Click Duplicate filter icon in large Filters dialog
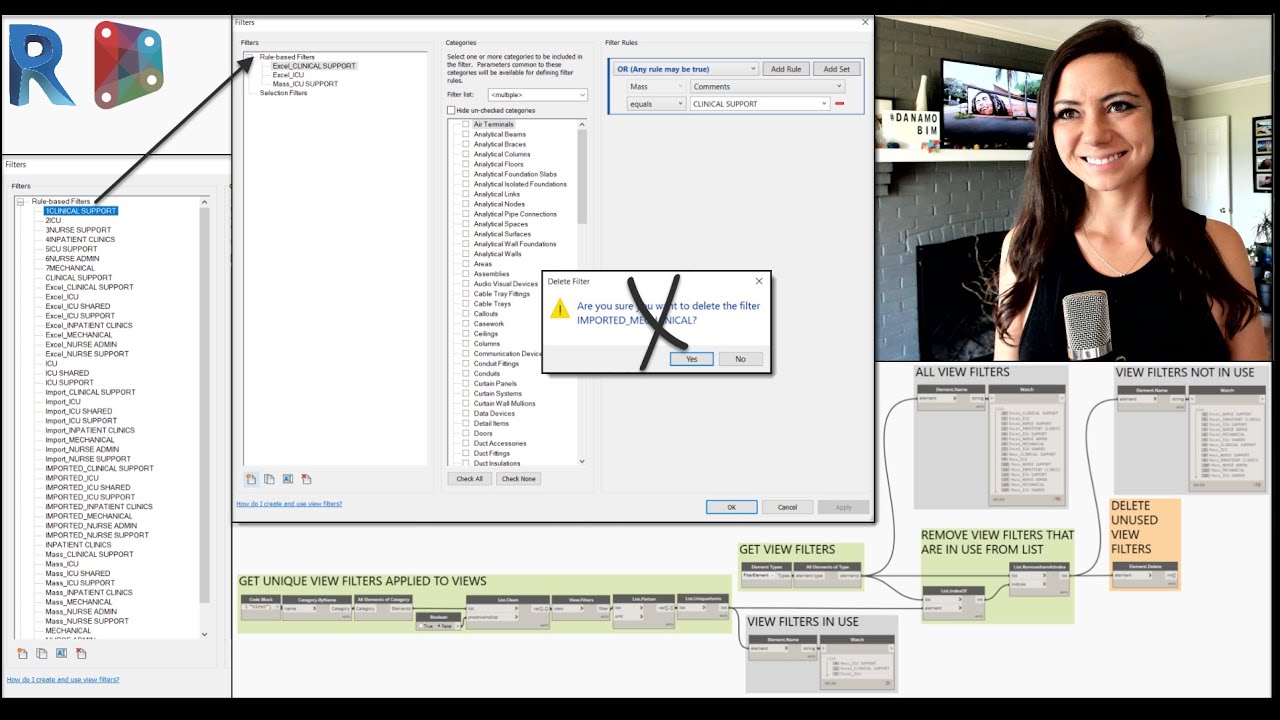The image size is (1280, 720). pyautogui.click(x=269, y=479)
